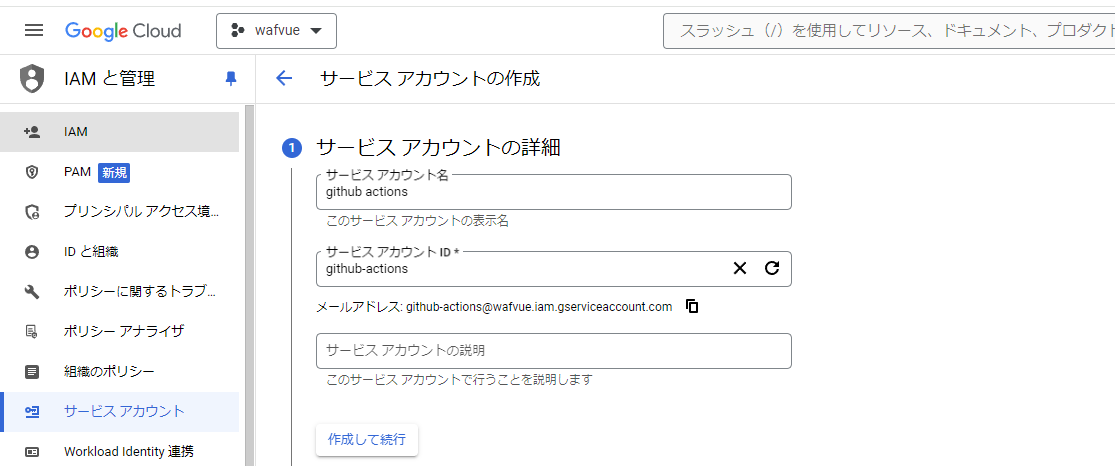The width and height of the screenshot is (1115, 466).
Task: Open PAM in the sidebar
Action: pos(119,171)
